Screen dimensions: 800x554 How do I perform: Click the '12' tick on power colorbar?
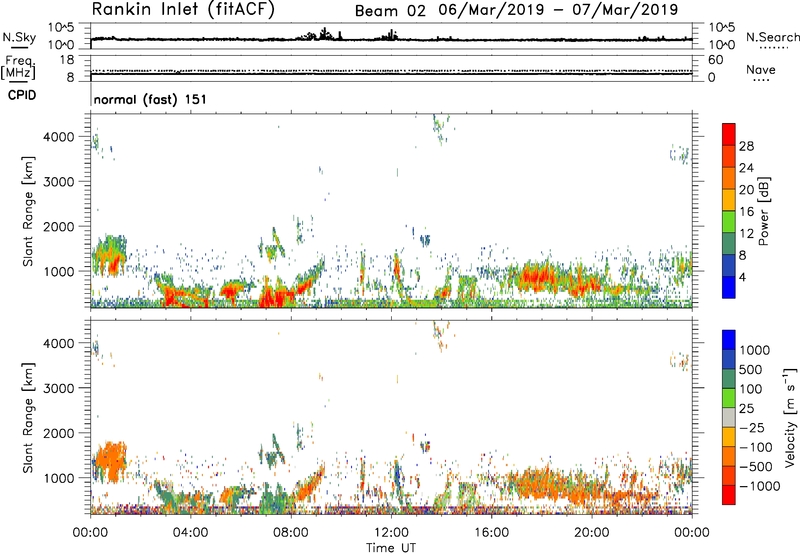[x=746, y=234]
